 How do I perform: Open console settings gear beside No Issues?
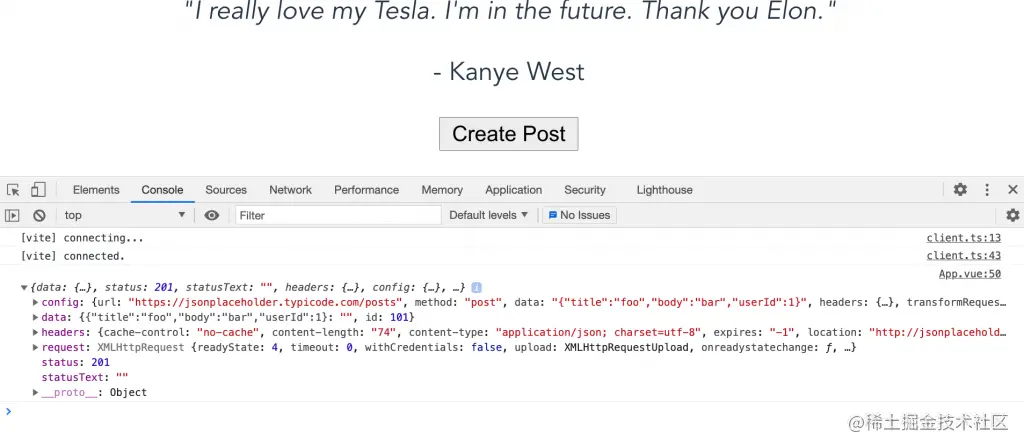[x=1013, y=215]
